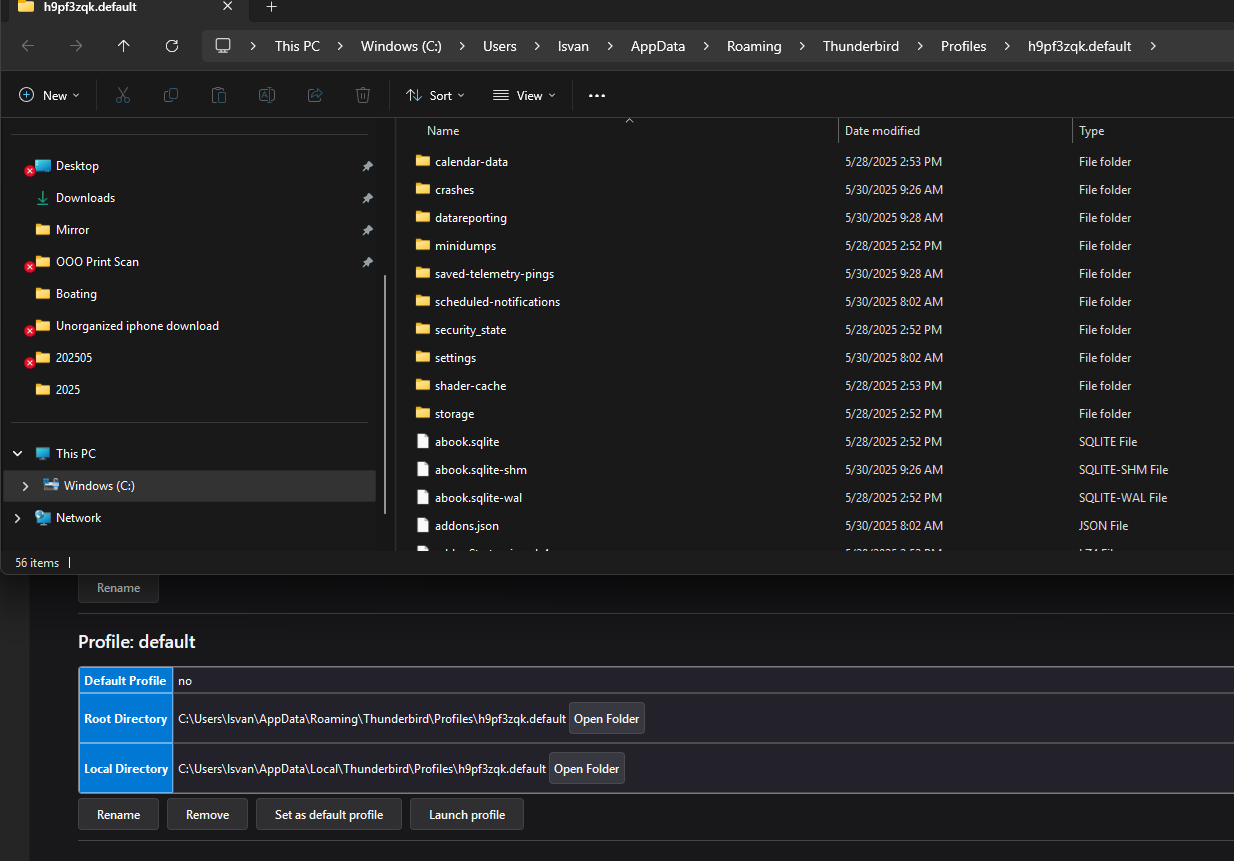Go back with the left arrow
This screenshot has height=861, width=1234.
tap(28, 46)
